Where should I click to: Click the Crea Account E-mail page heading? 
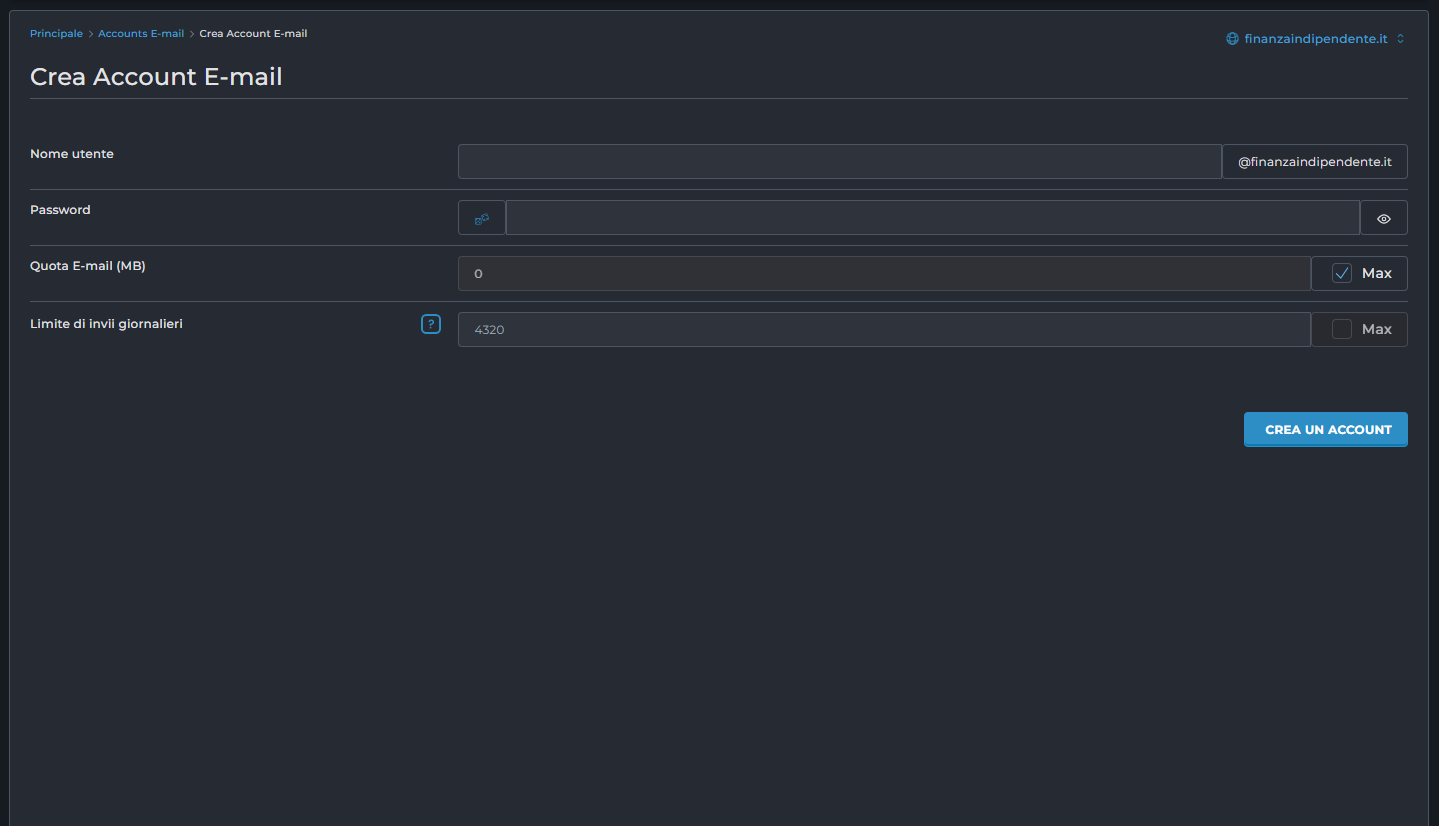click(156, 77)
